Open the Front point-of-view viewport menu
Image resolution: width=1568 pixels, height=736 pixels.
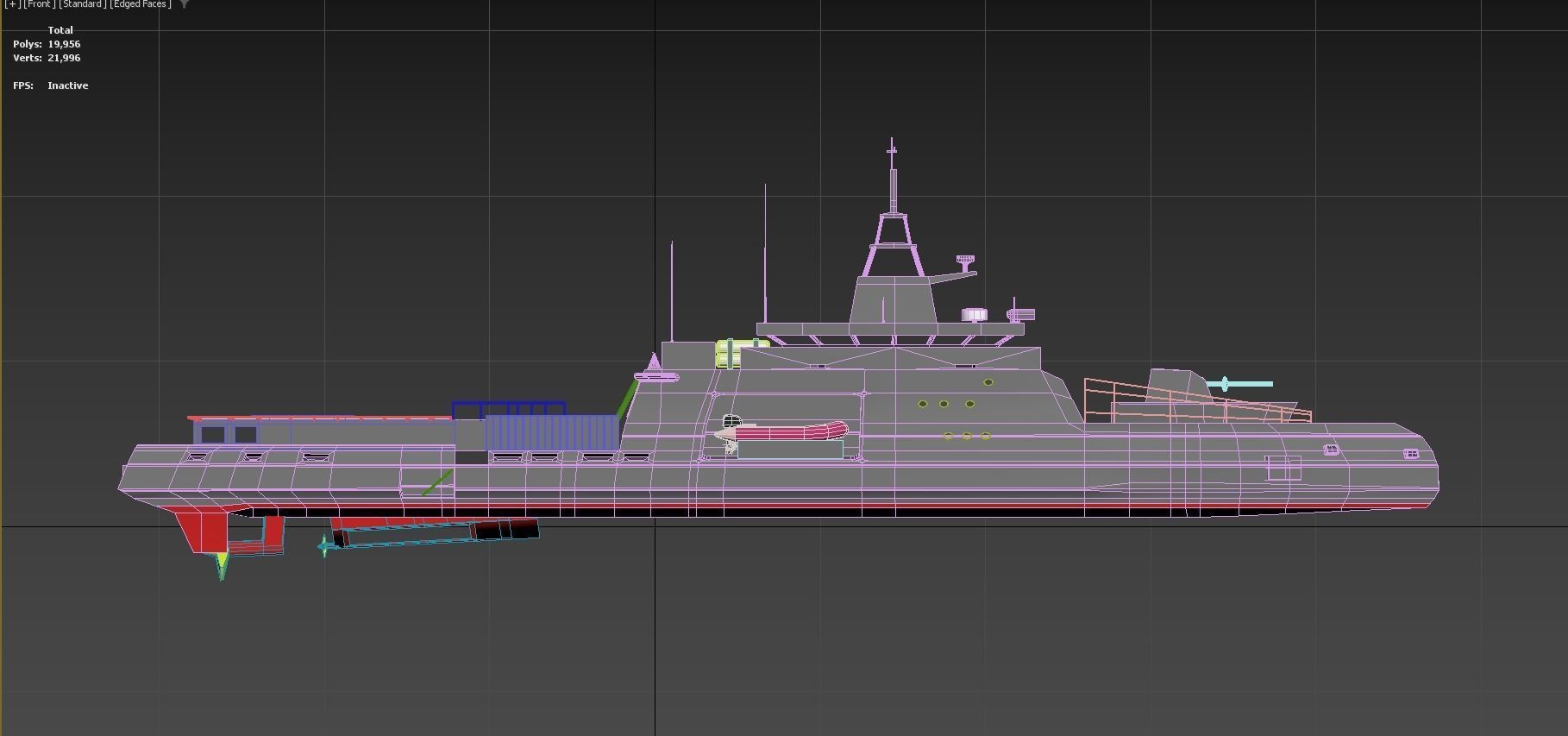tap(38, 4)
